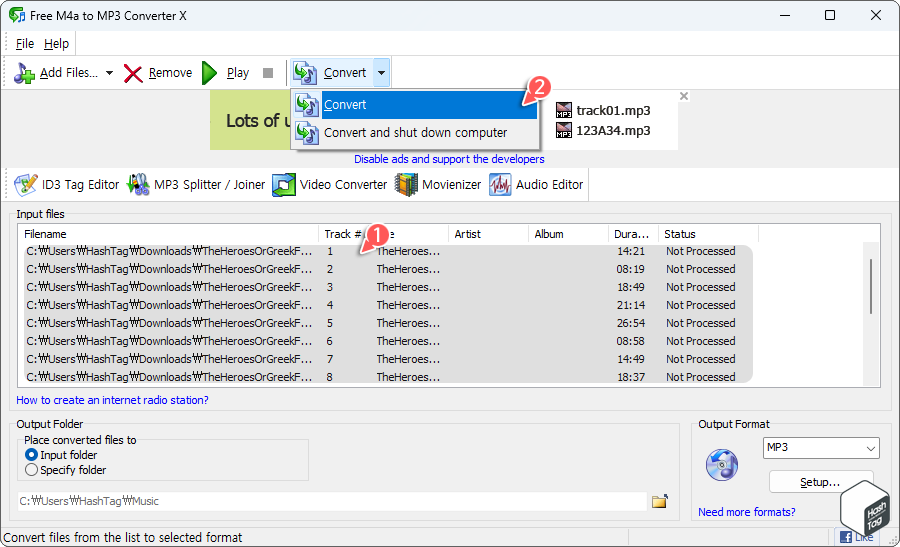The image size is (900, 547).
Task: Select the file row for track 7
Action: pos(386,359)
